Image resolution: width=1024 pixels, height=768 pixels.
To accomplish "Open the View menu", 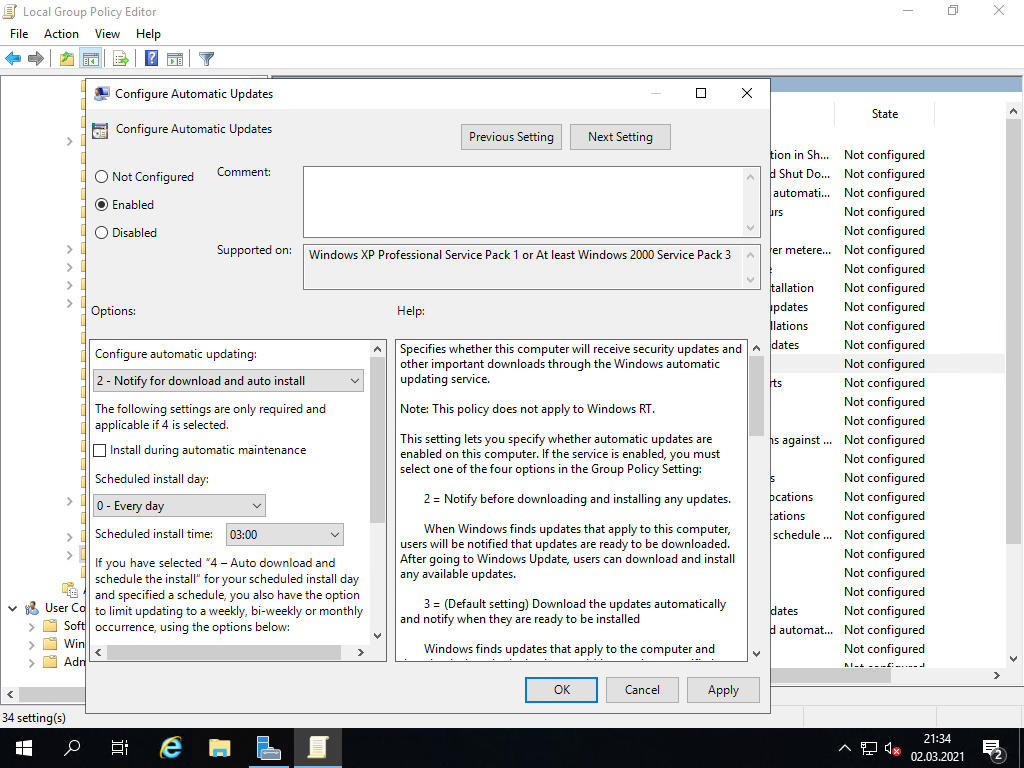I will tap(107, 34).
